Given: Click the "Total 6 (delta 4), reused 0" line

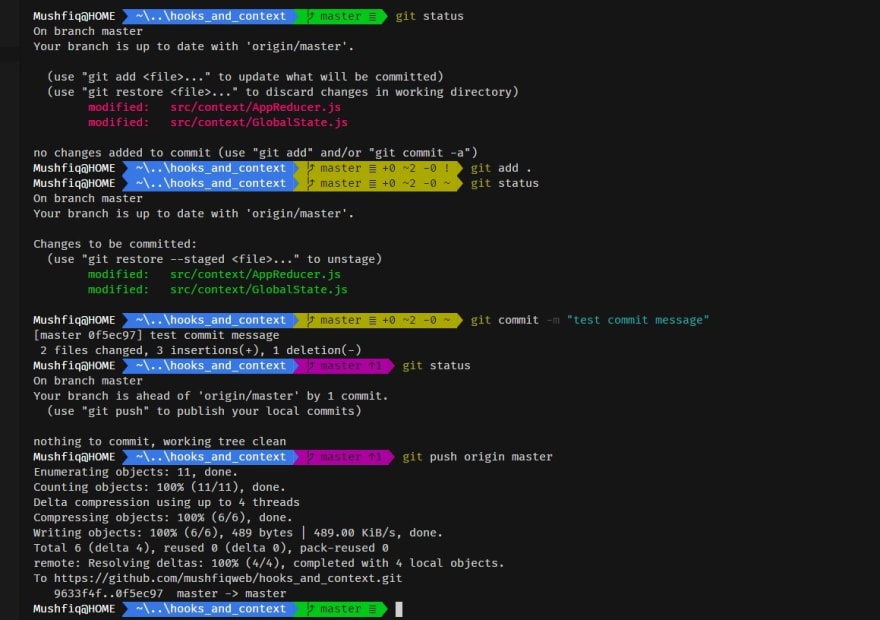Looking at the screenshot, I should pyautogui.click(x=210, y=548).
